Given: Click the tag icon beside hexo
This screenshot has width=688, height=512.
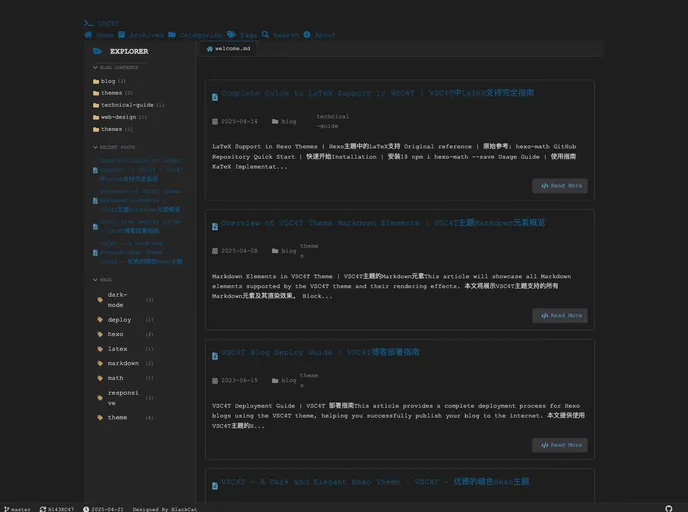Looking at the screenshot, I should pyautogui.click(x=100, y=334).
